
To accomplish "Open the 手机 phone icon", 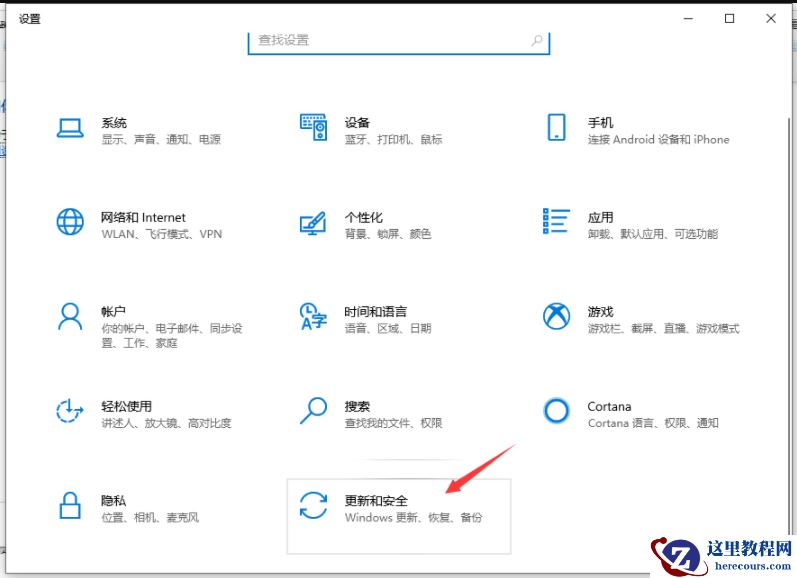I will click(557, 127).
